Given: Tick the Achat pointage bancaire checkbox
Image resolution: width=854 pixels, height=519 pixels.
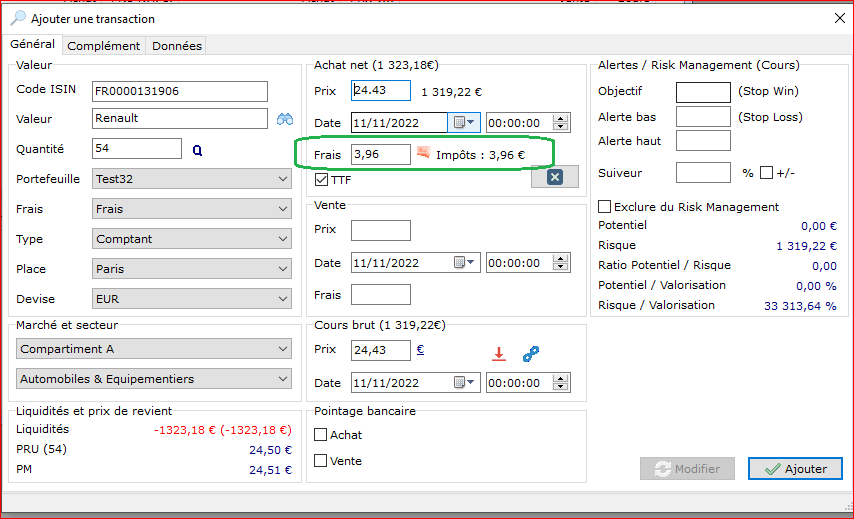Looking at the screenshot, I should pyautogui.click(x=321, y=435).
